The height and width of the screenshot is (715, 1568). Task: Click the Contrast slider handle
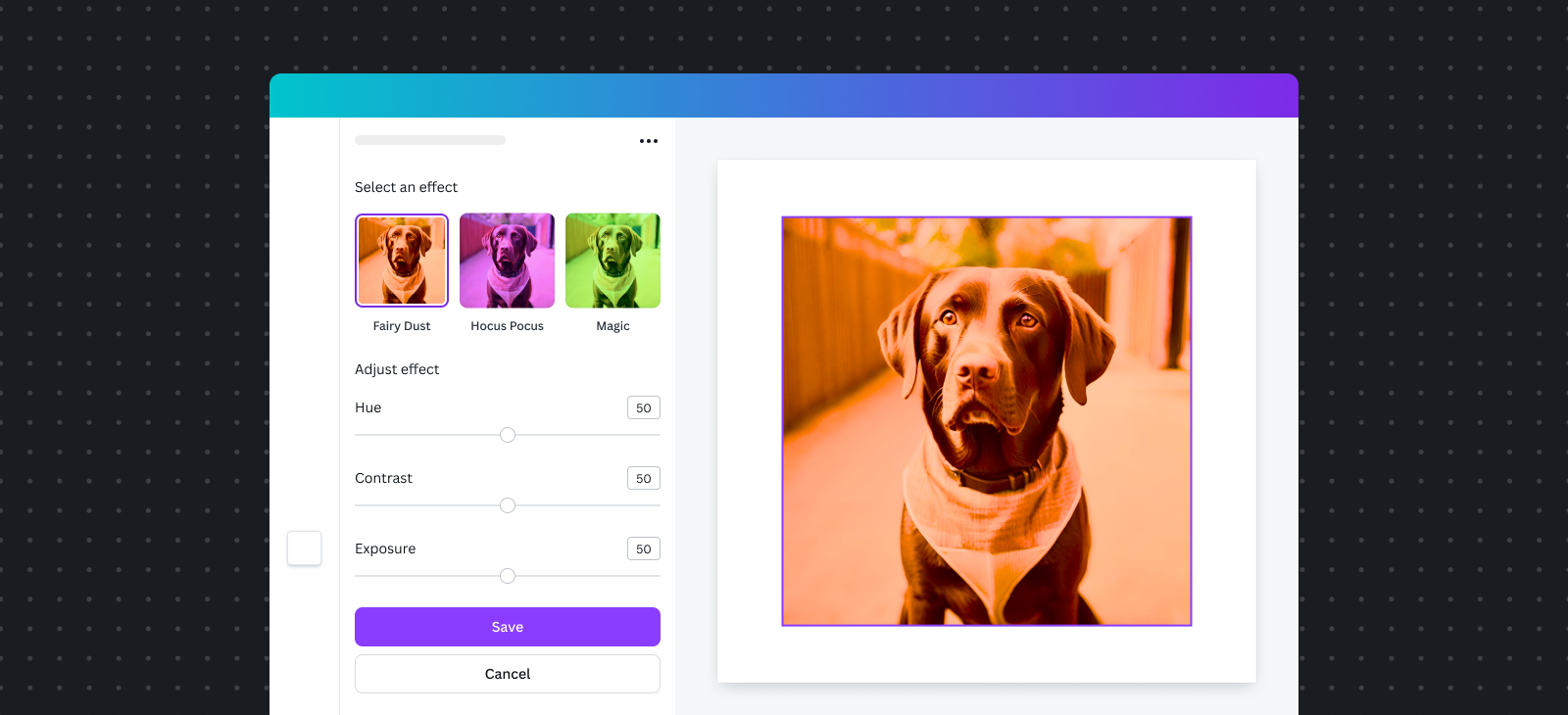[508, 505]
